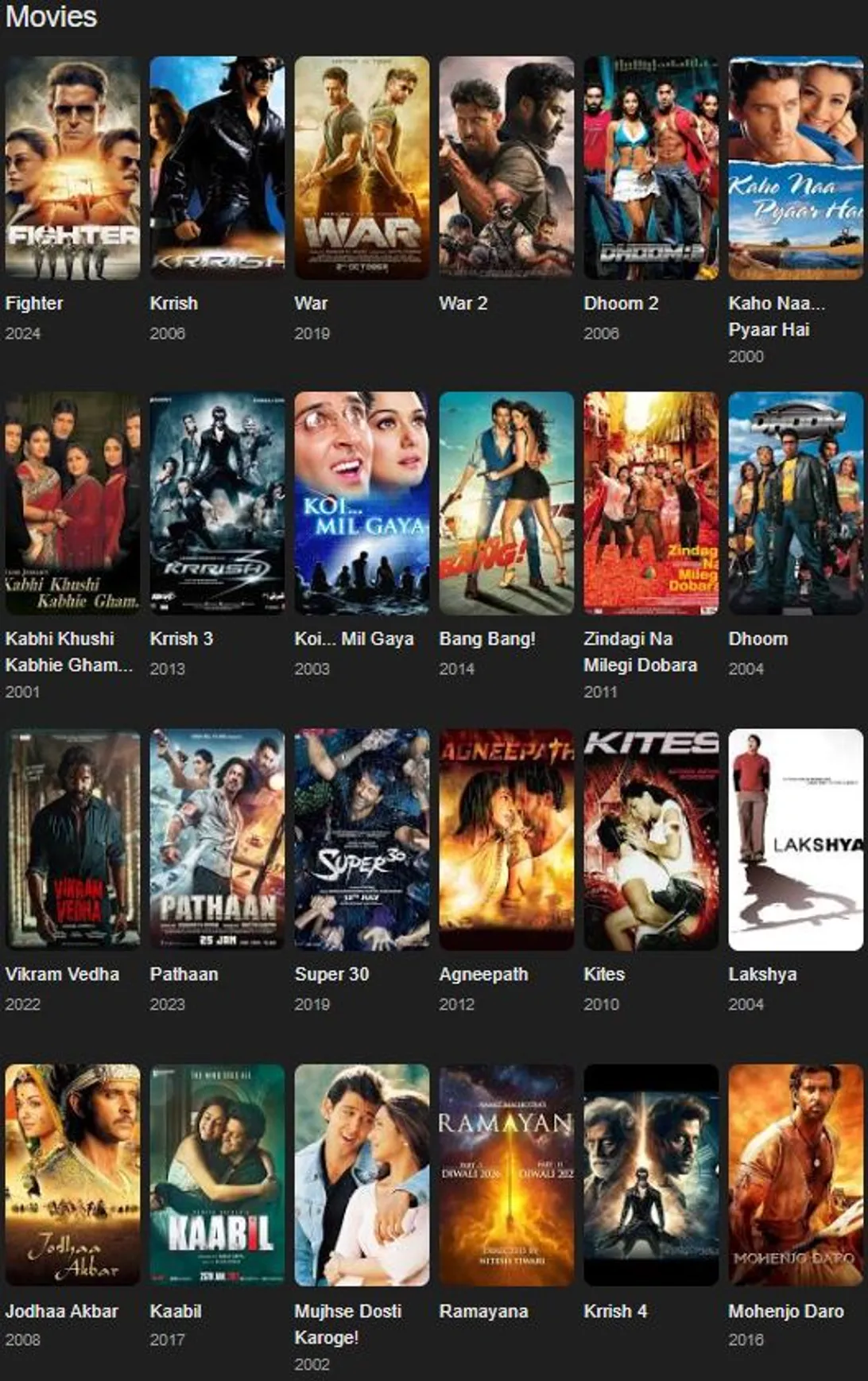Click the Vikram Vedha title text

point(62,974)
